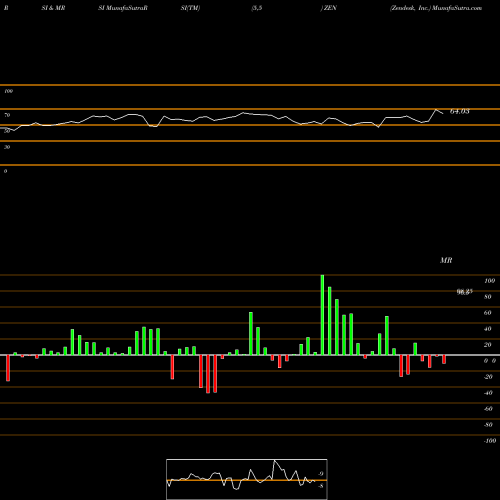
Task: Click the MR label above histogram
Action: [446, 260]
